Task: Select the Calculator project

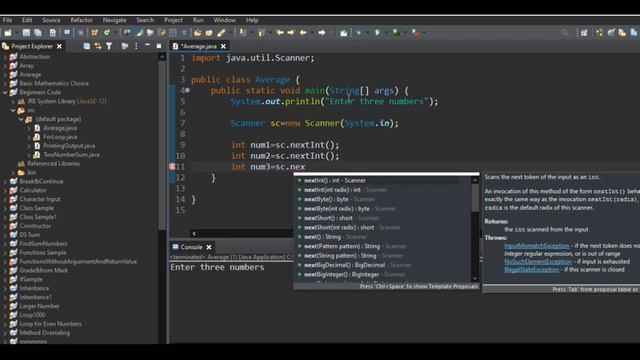Action: tap(33, 190)
